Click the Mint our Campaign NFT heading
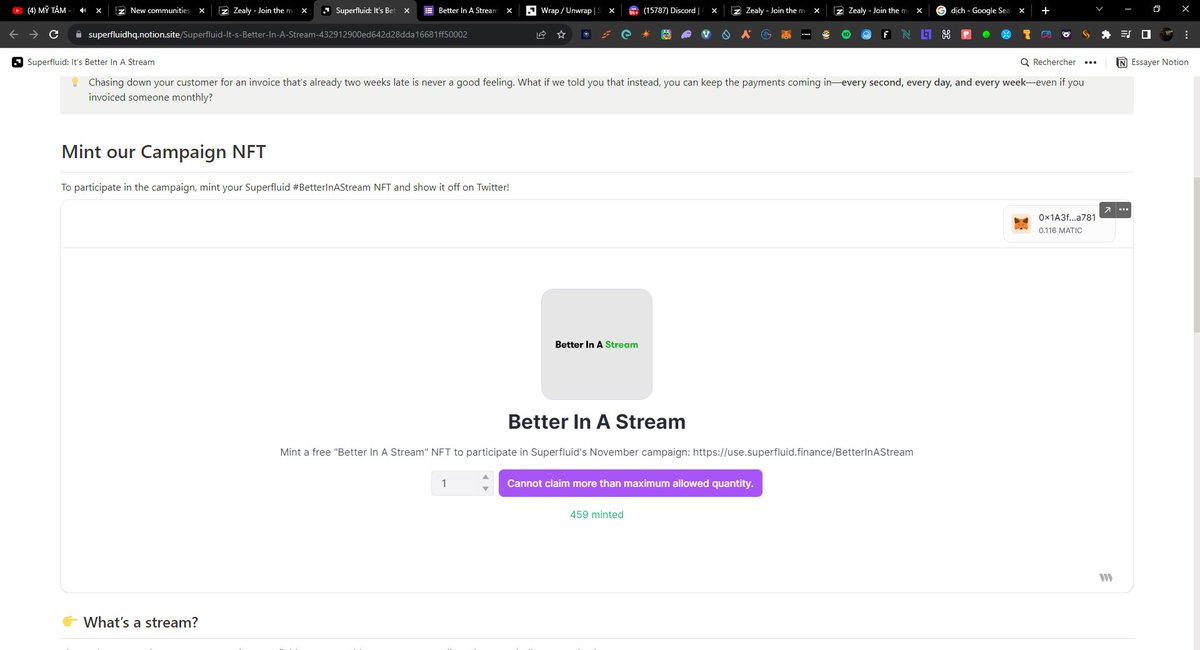 pos(163,152)
